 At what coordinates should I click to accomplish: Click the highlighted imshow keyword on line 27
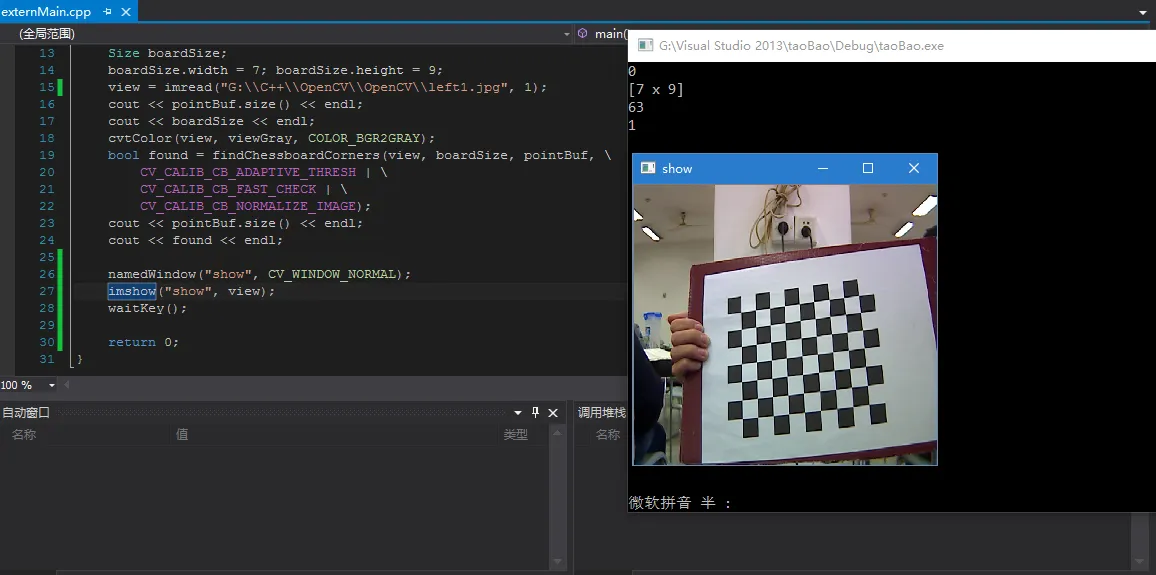point(132,291)
